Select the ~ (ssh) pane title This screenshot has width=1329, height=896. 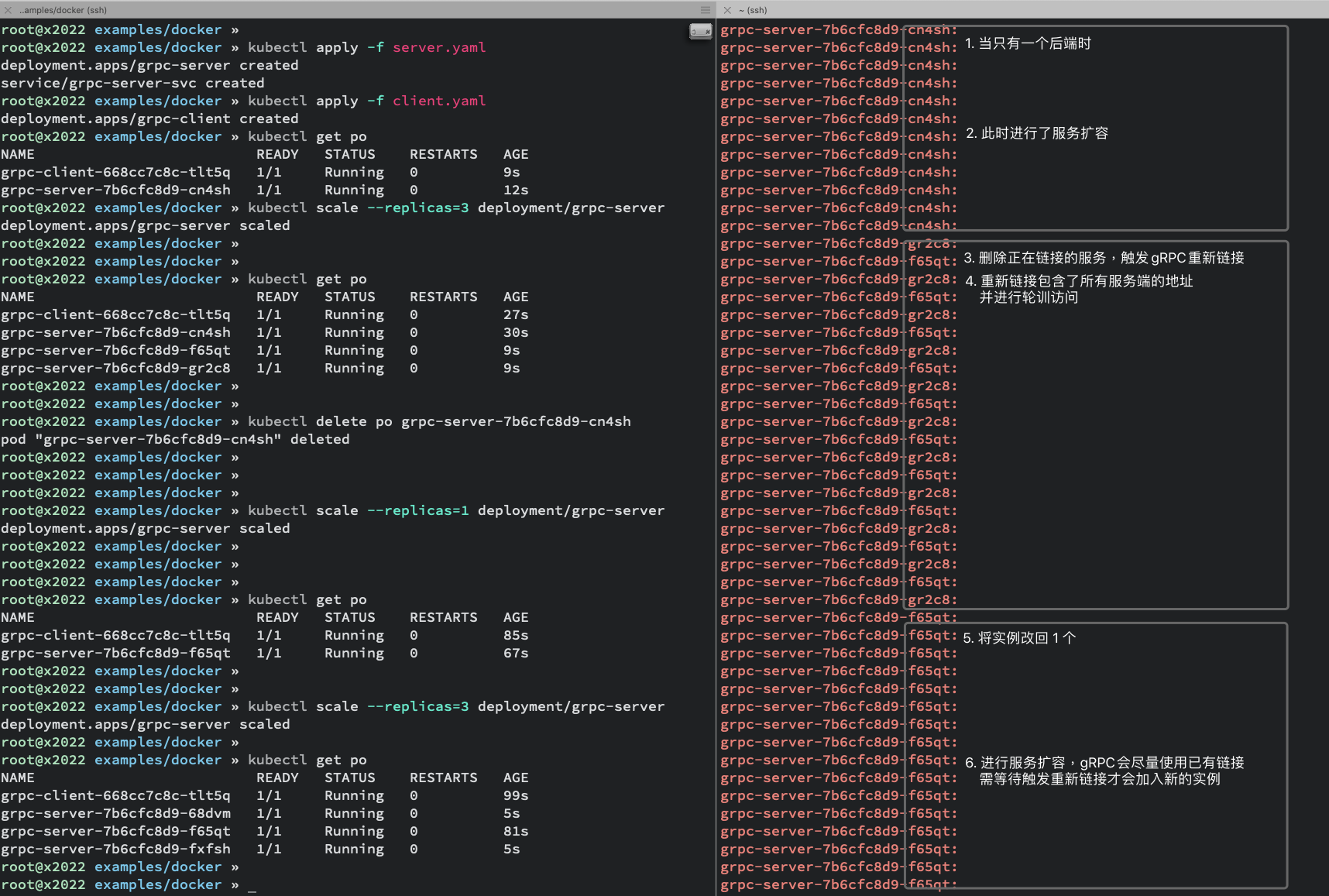[753, 10]
